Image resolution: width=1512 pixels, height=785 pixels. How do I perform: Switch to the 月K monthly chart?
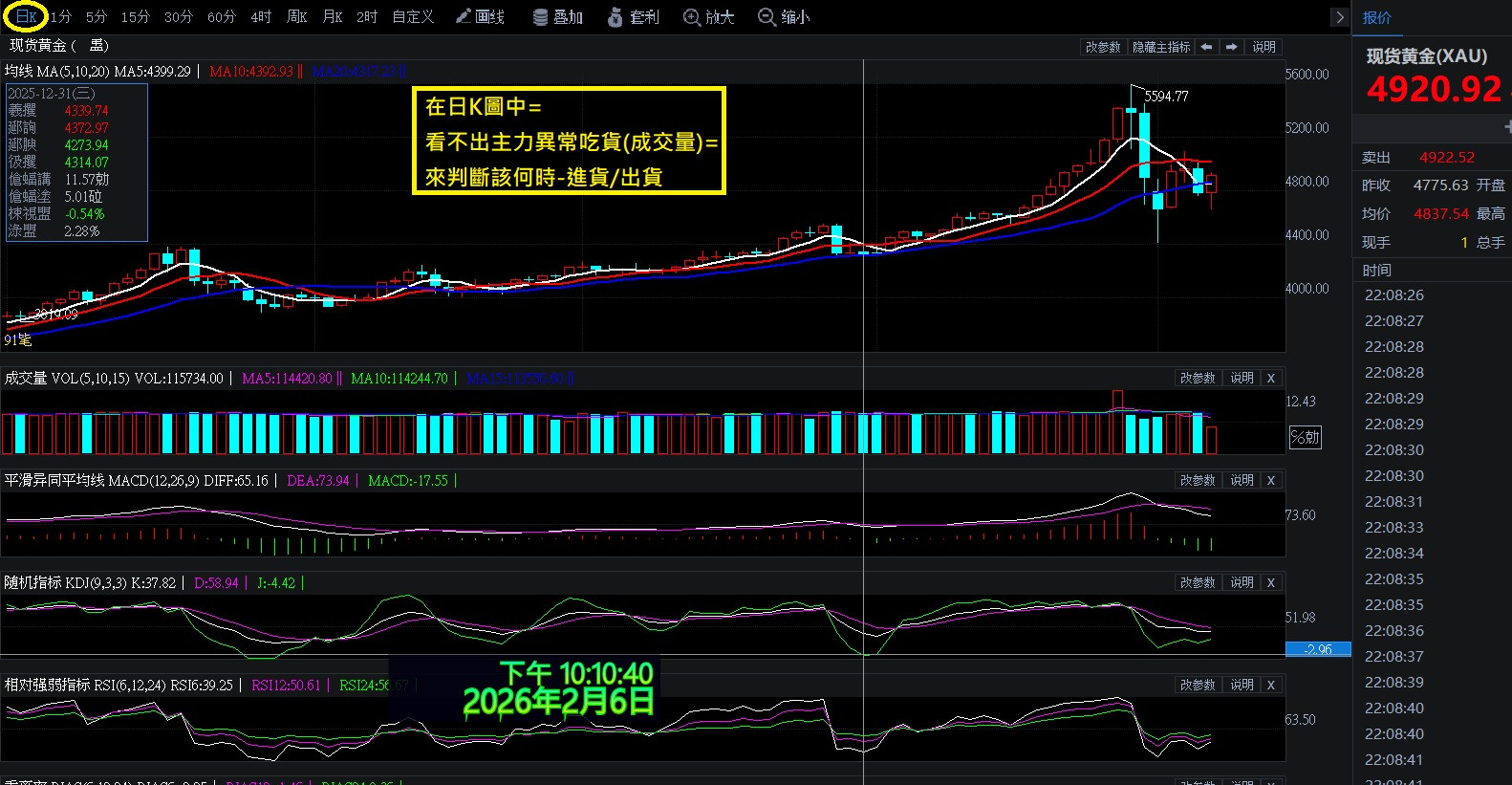(332, 16)
